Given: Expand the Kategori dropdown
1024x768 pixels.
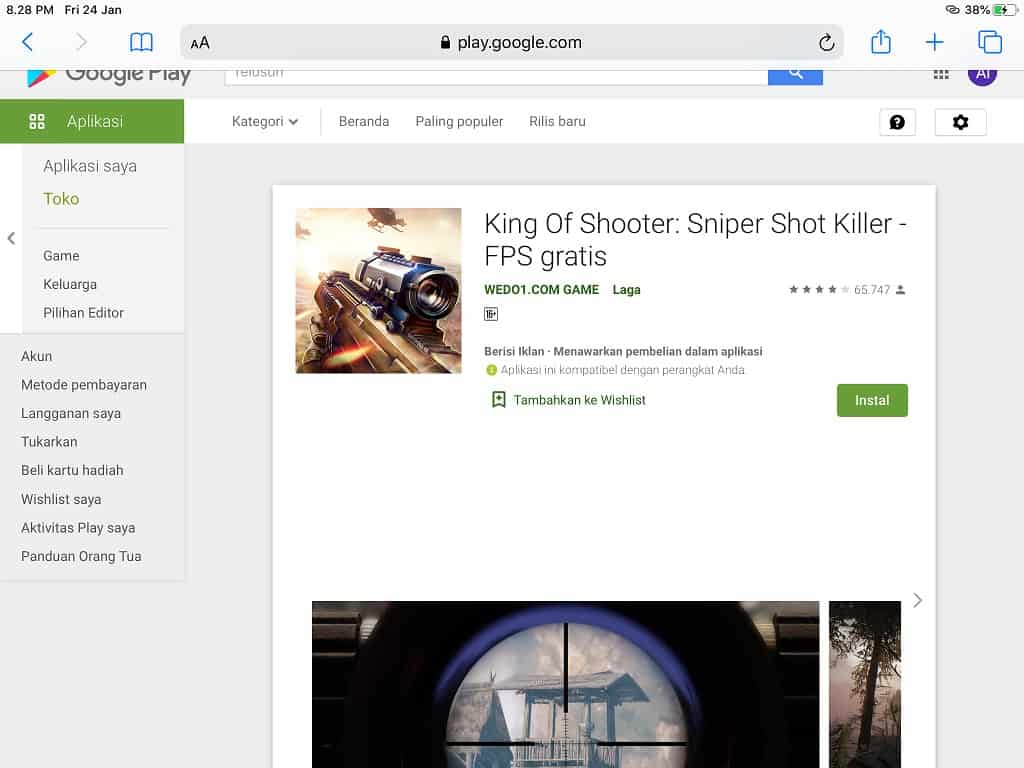Looking at the screenshot, I should coord(264,121).
